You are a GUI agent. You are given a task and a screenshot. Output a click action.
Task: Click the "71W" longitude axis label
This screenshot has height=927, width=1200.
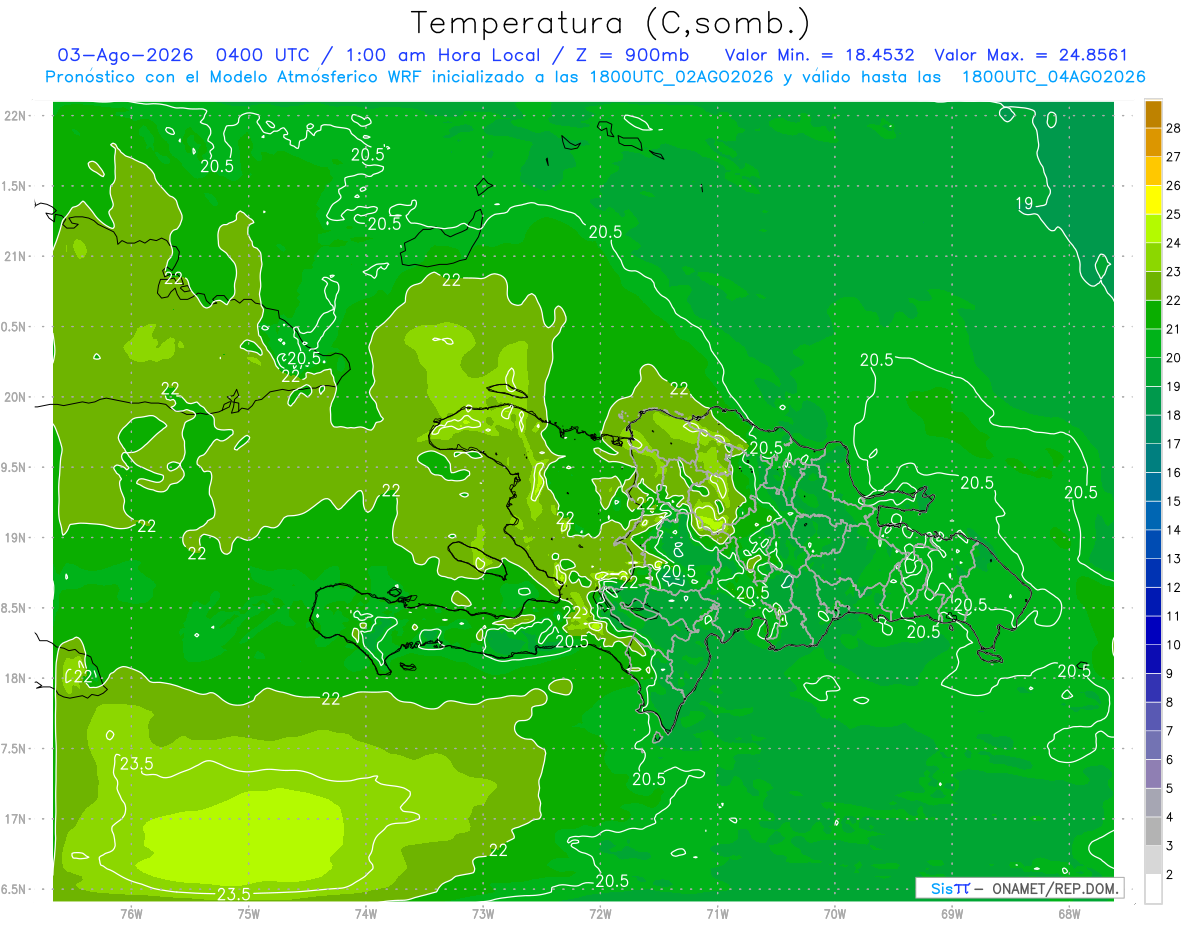point(717,914)
